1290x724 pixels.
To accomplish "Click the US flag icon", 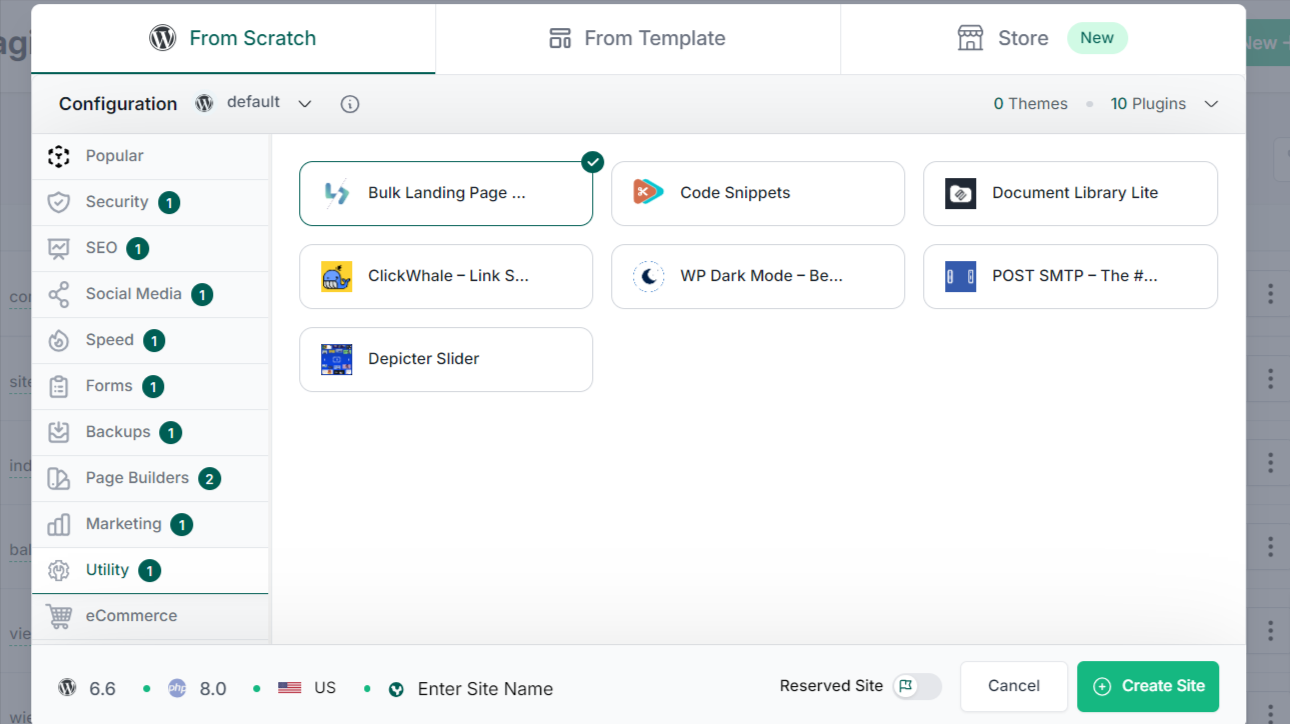I will [290, 688].
